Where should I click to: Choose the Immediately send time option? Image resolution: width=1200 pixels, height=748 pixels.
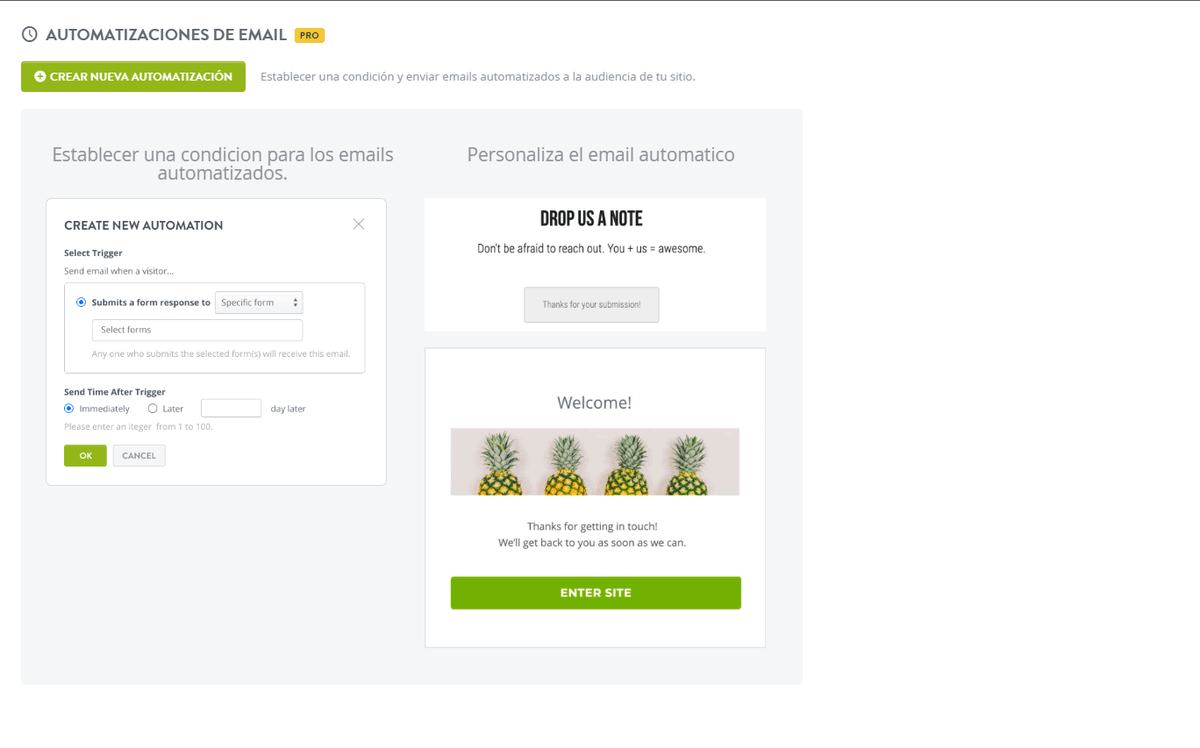click(69, 408)
